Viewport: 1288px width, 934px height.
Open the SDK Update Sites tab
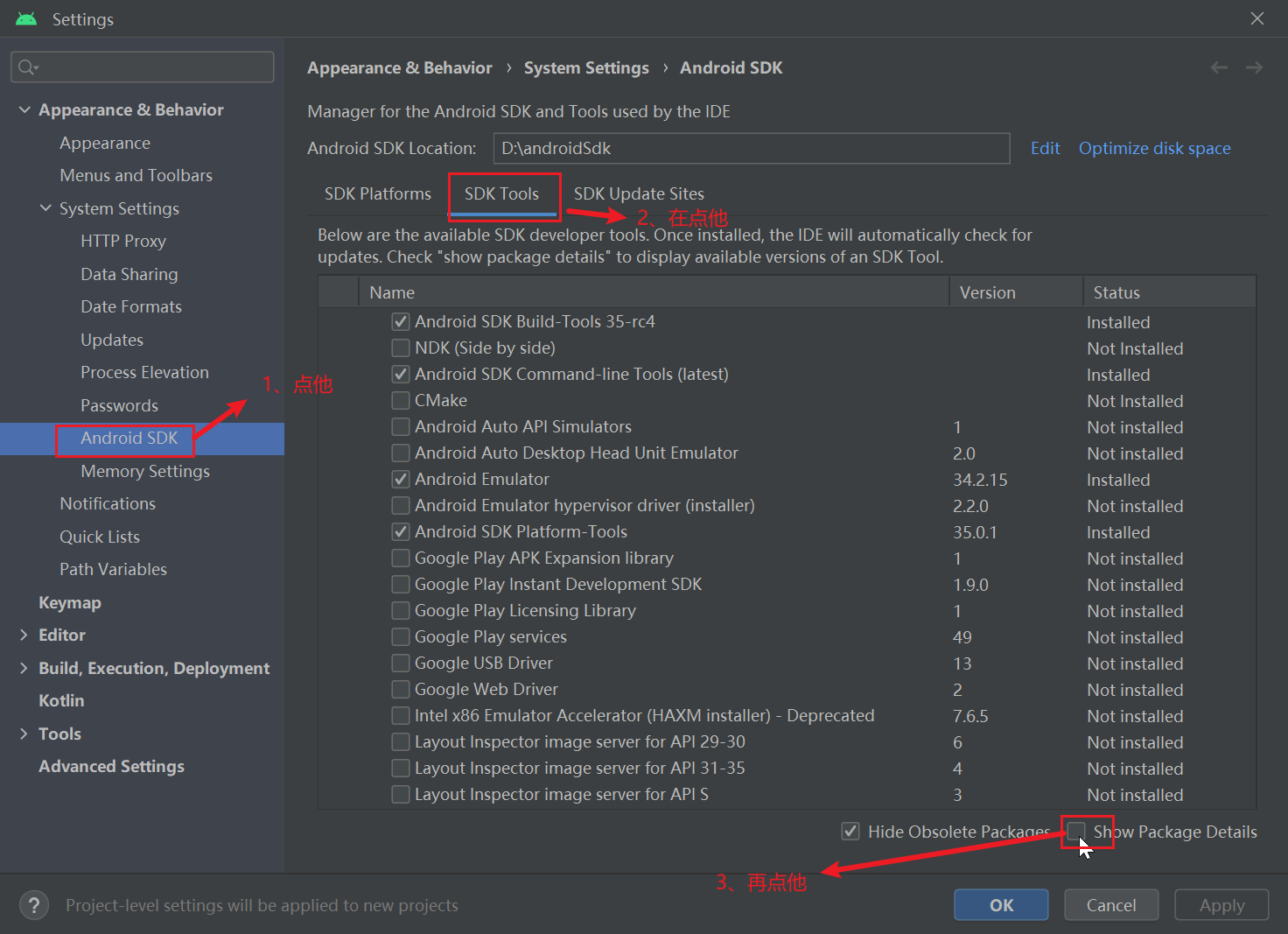pyautogui.click(x=639, y=193)
